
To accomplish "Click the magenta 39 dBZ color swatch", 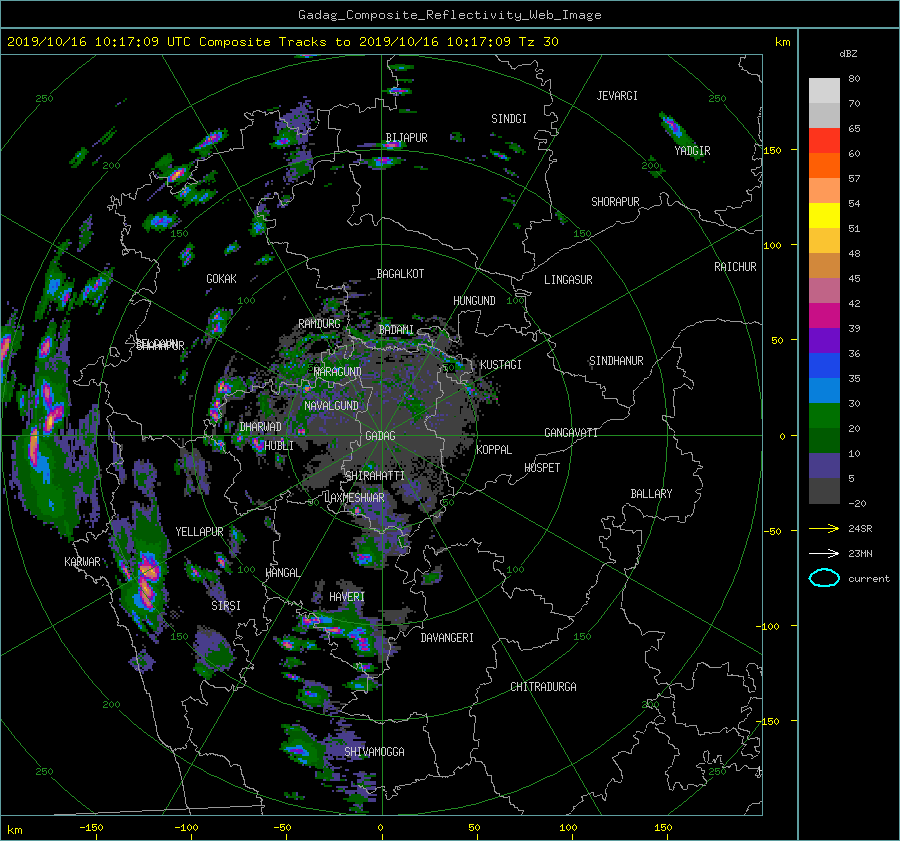I will point(824,315).
